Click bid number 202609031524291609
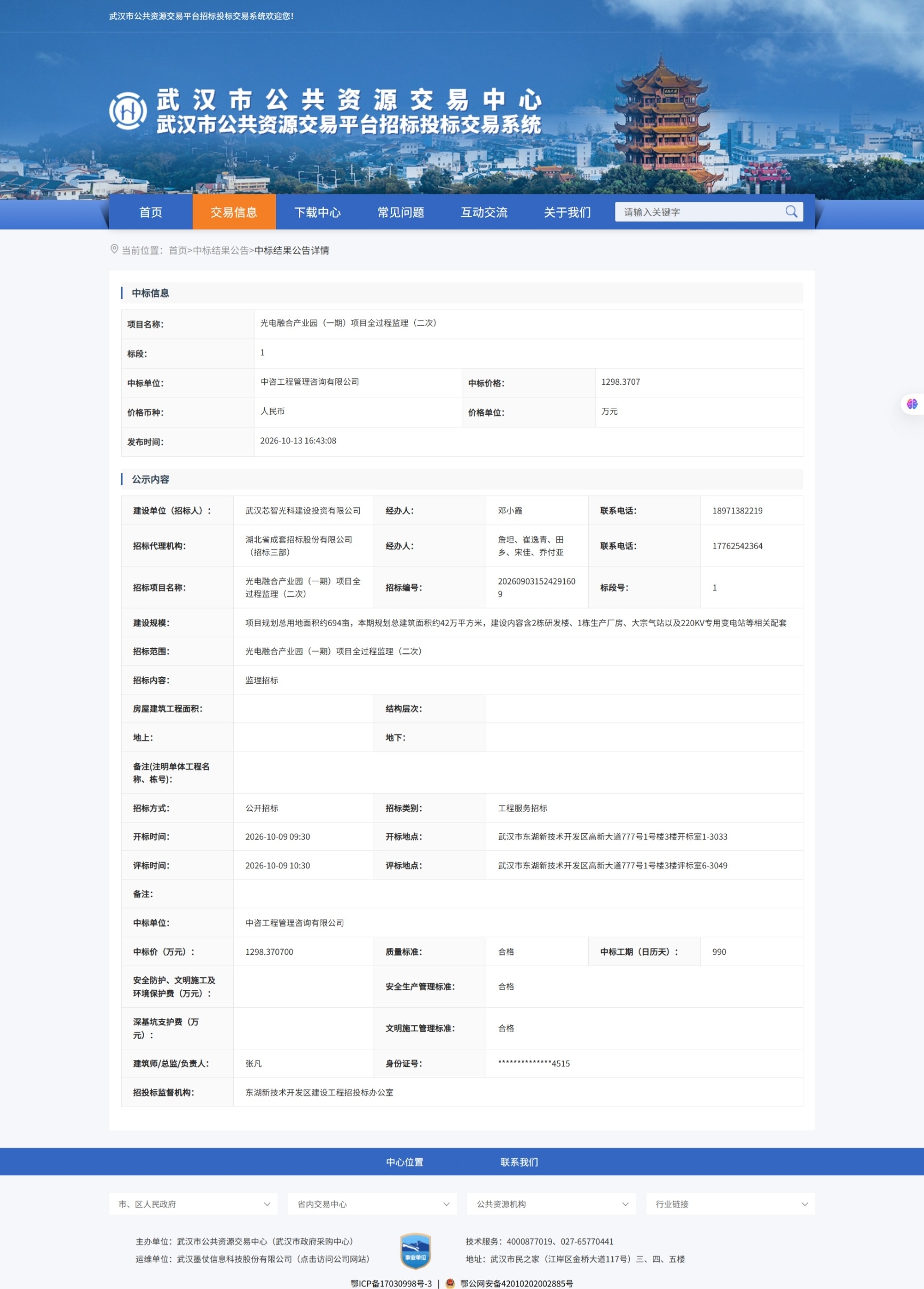This screenshot has width=924, height=1289. click(x=536, y=587)
